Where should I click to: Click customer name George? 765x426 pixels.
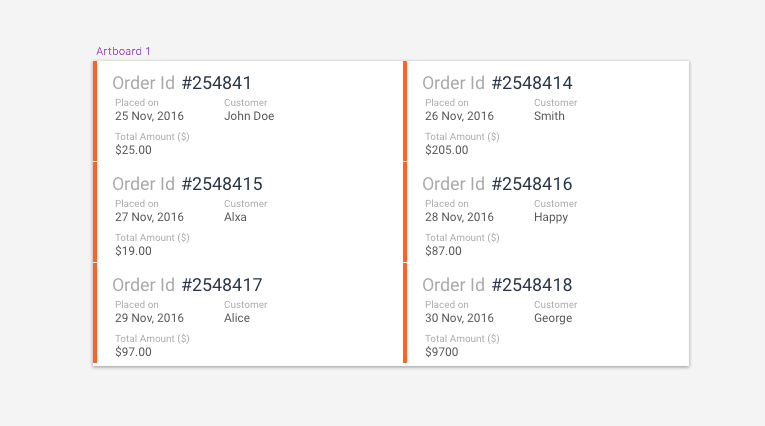(553, 318)
